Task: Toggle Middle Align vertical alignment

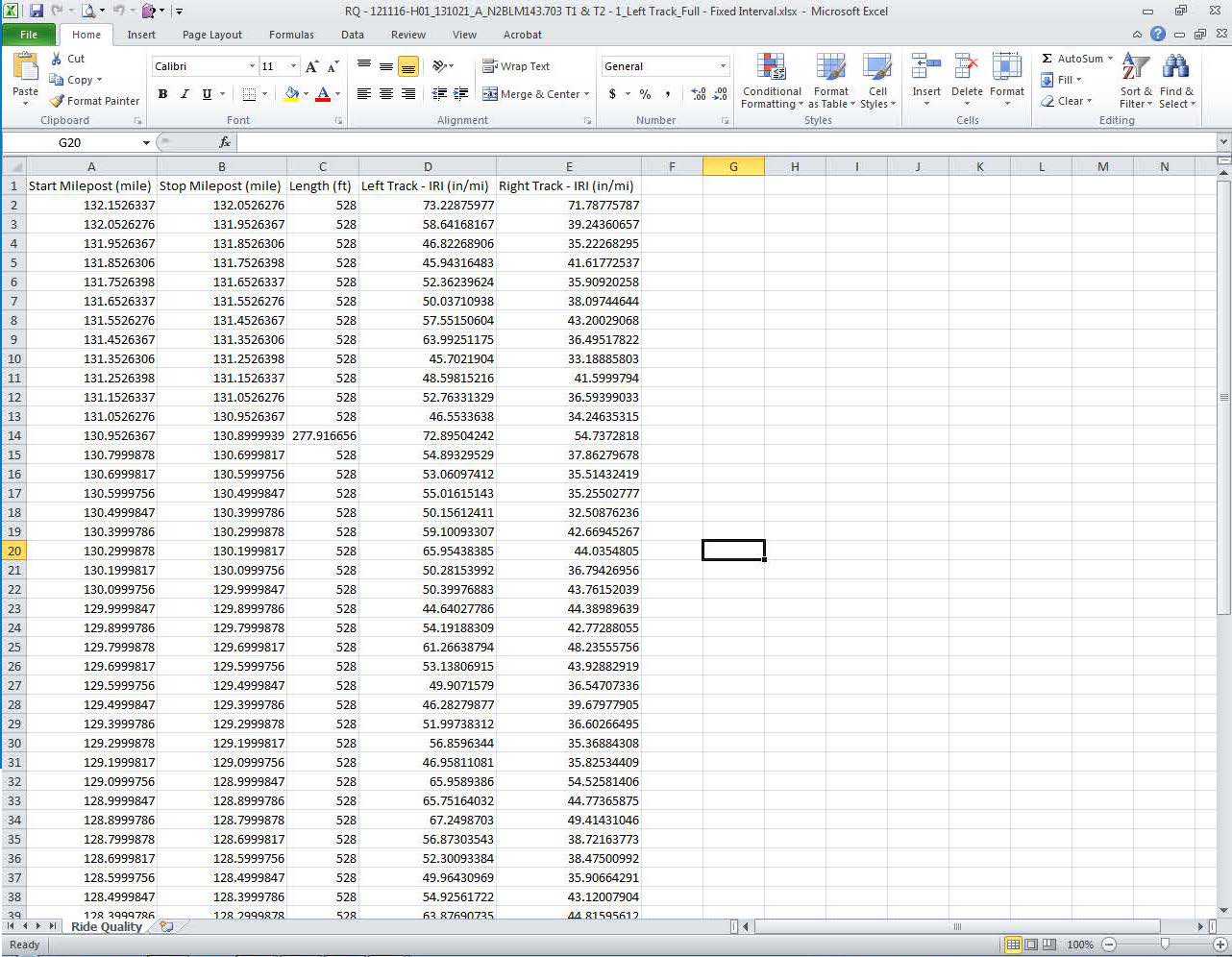Action: [386, 66]
